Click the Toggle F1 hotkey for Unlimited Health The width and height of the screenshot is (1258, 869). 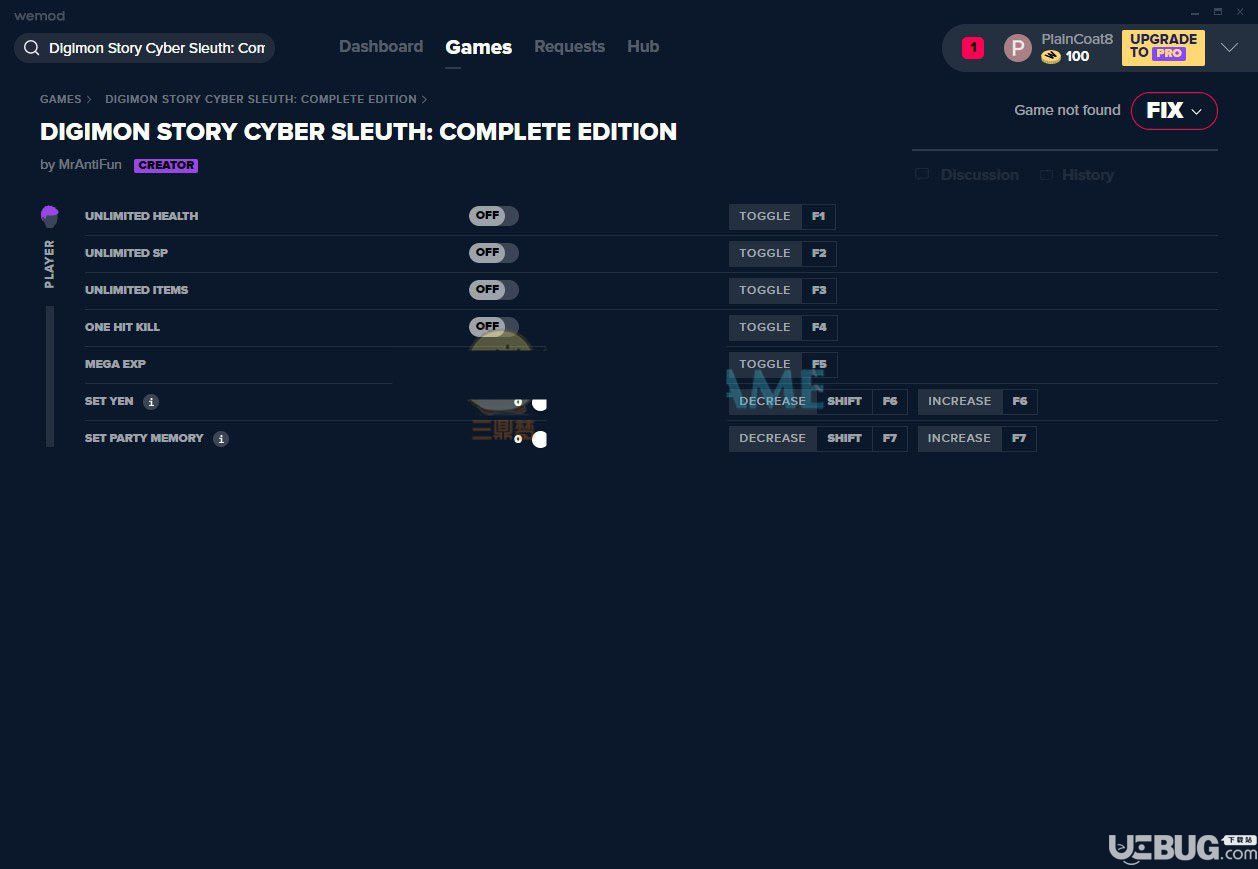tap(782, 216)
